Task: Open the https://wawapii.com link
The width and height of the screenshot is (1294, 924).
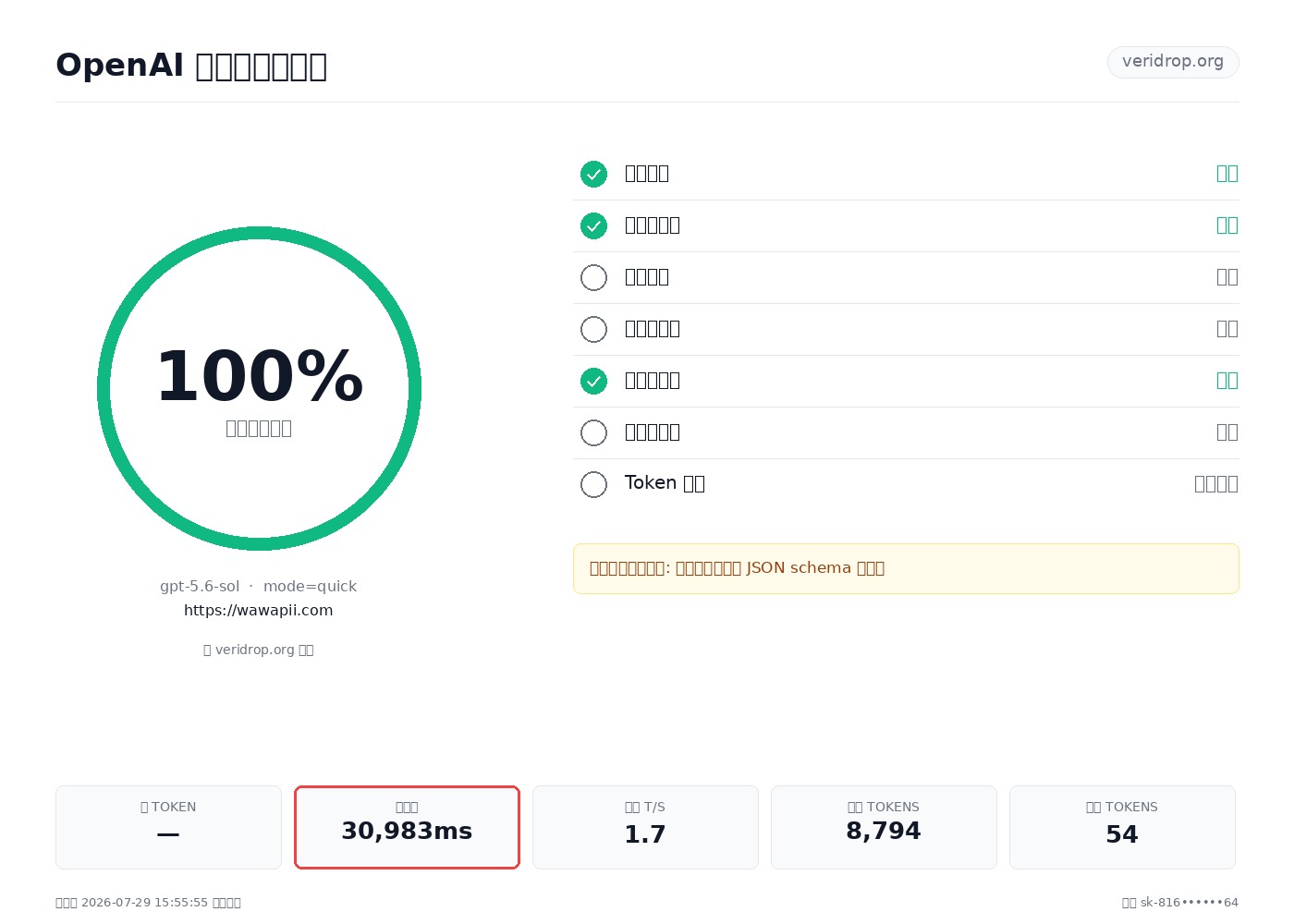Action: (259, 610)
